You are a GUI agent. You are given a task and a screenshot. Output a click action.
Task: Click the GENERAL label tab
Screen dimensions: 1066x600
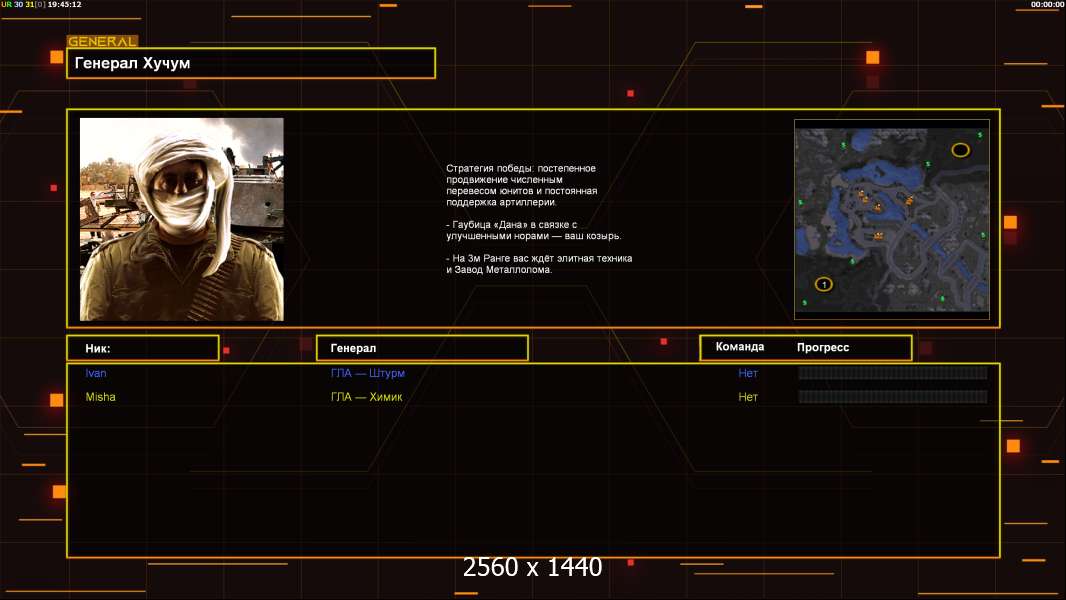pyautogui.click(x=103, y=41)
